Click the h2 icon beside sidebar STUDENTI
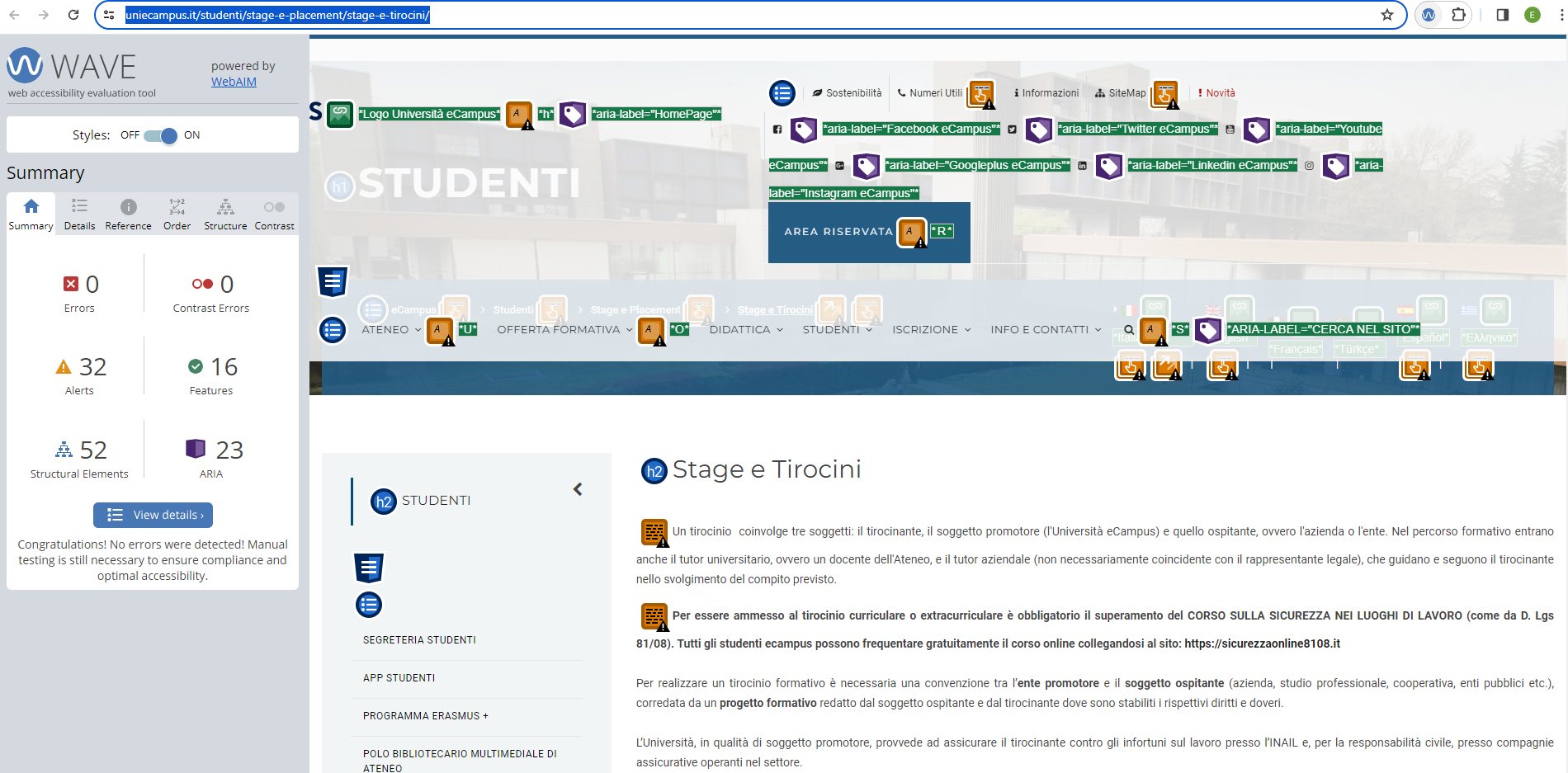The width and height of the screenshot is (1568, 773). 384,502
